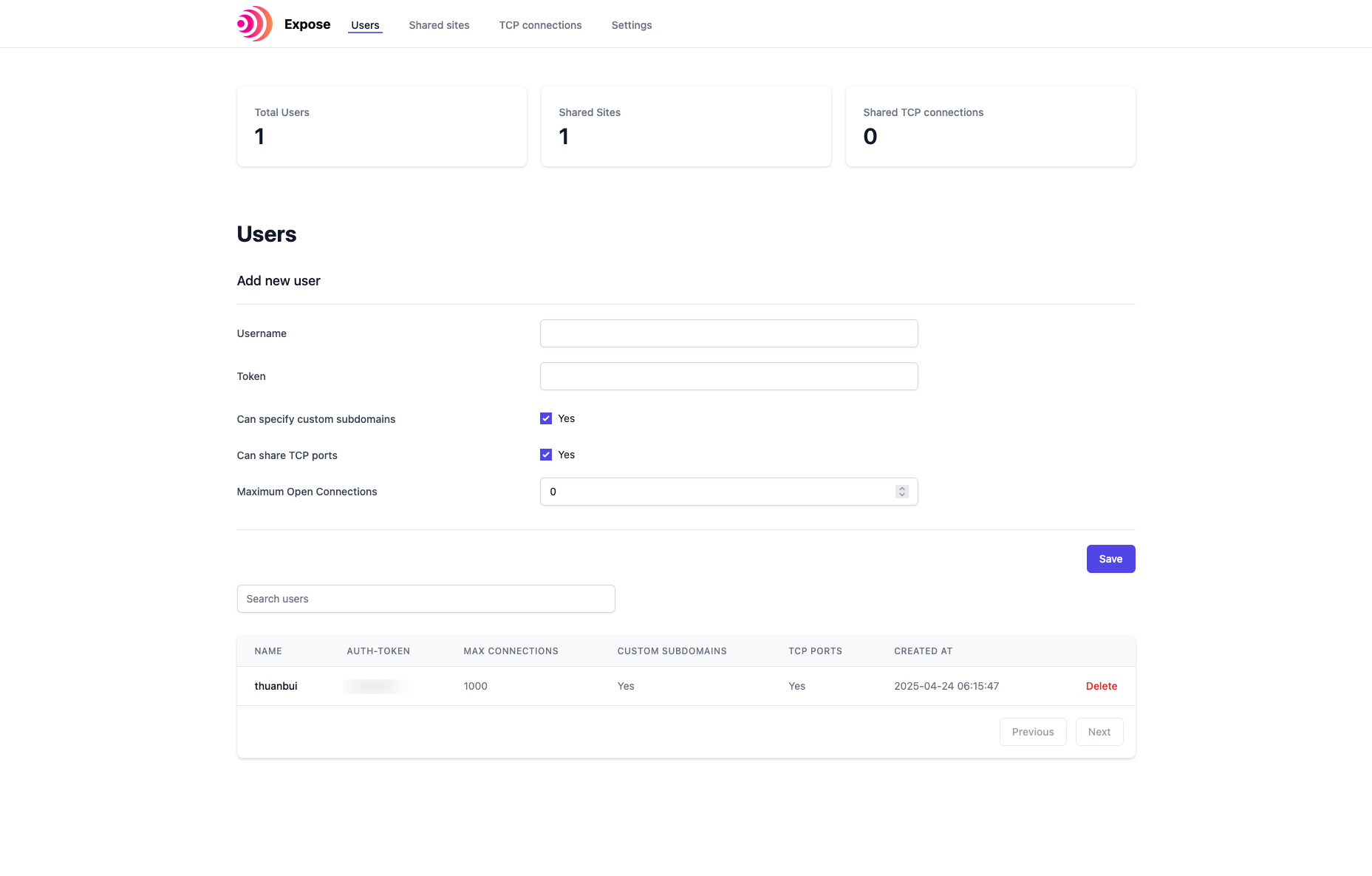1372x876 pixels.
Task: Click the Next pagination button
Action: [1099, 732]
